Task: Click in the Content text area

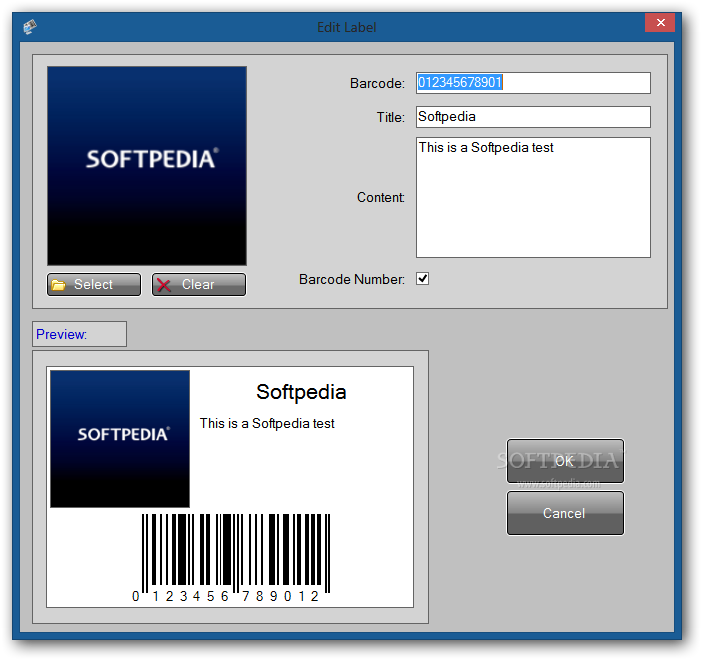Action: [533, 197]
